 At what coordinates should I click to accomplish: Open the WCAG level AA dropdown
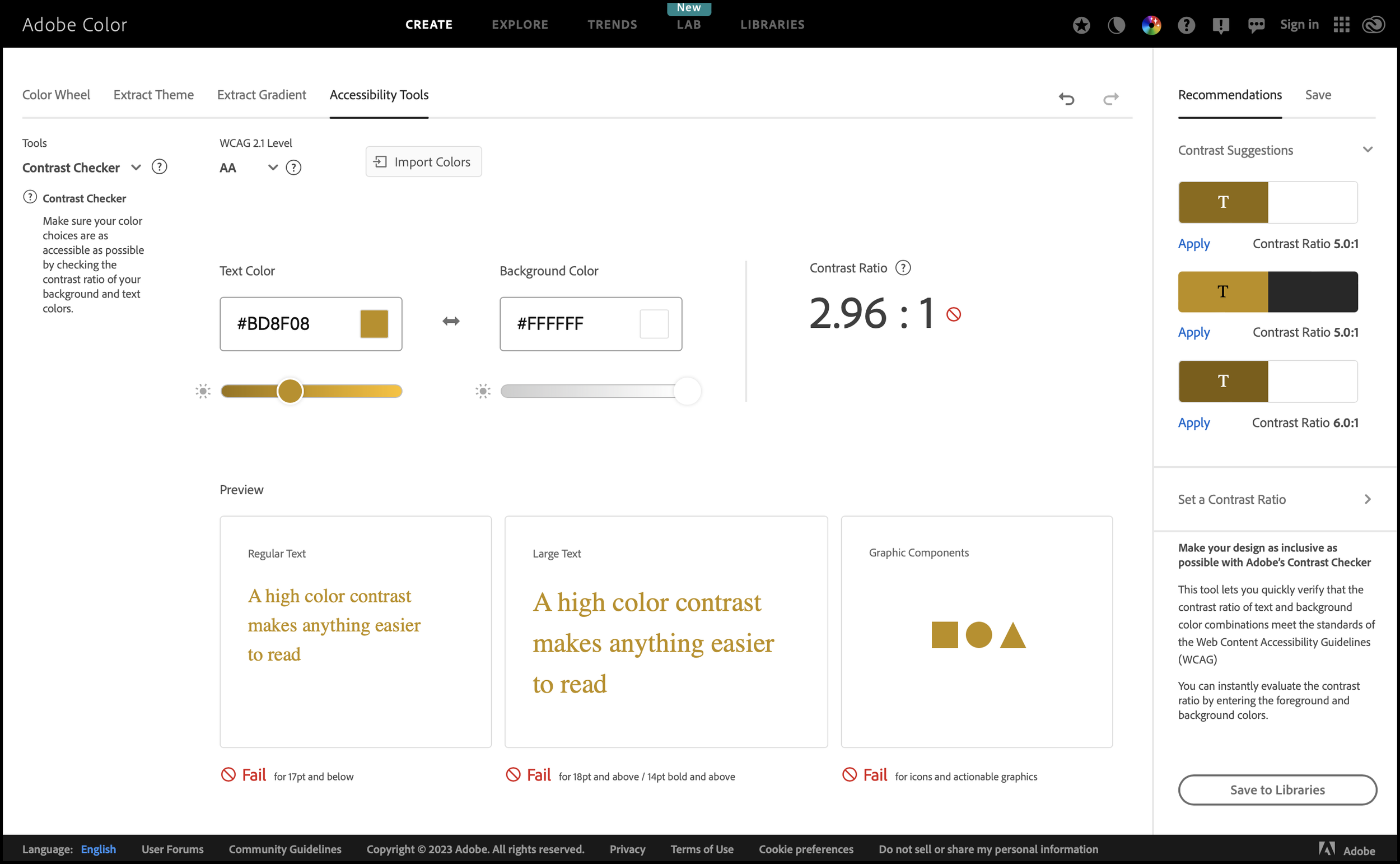[272, 168]
